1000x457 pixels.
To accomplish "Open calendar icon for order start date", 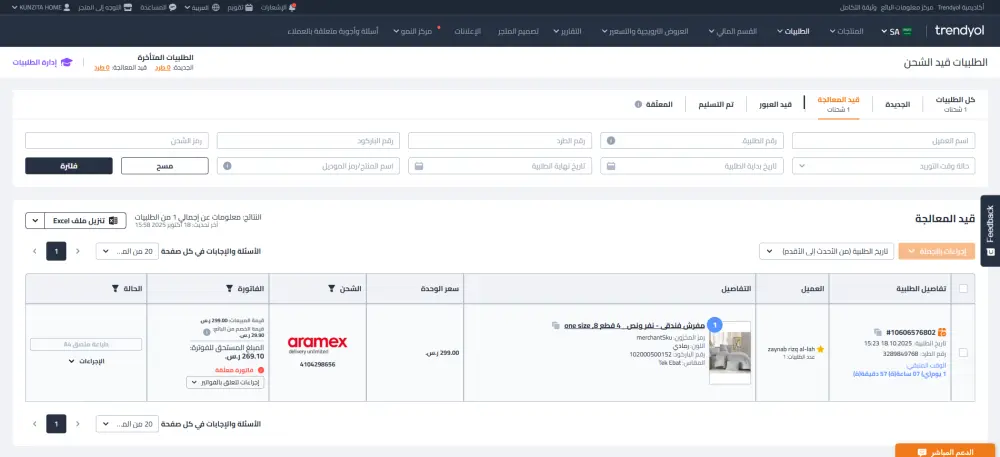I will click(610, 166).
